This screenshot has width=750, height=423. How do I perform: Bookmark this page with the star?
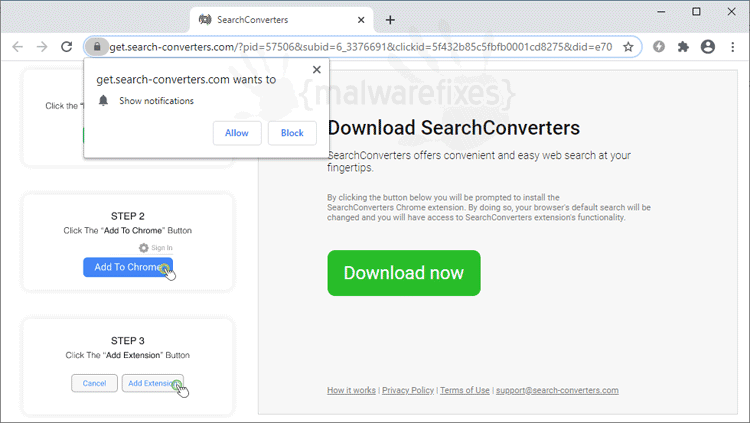coord(628,46)
